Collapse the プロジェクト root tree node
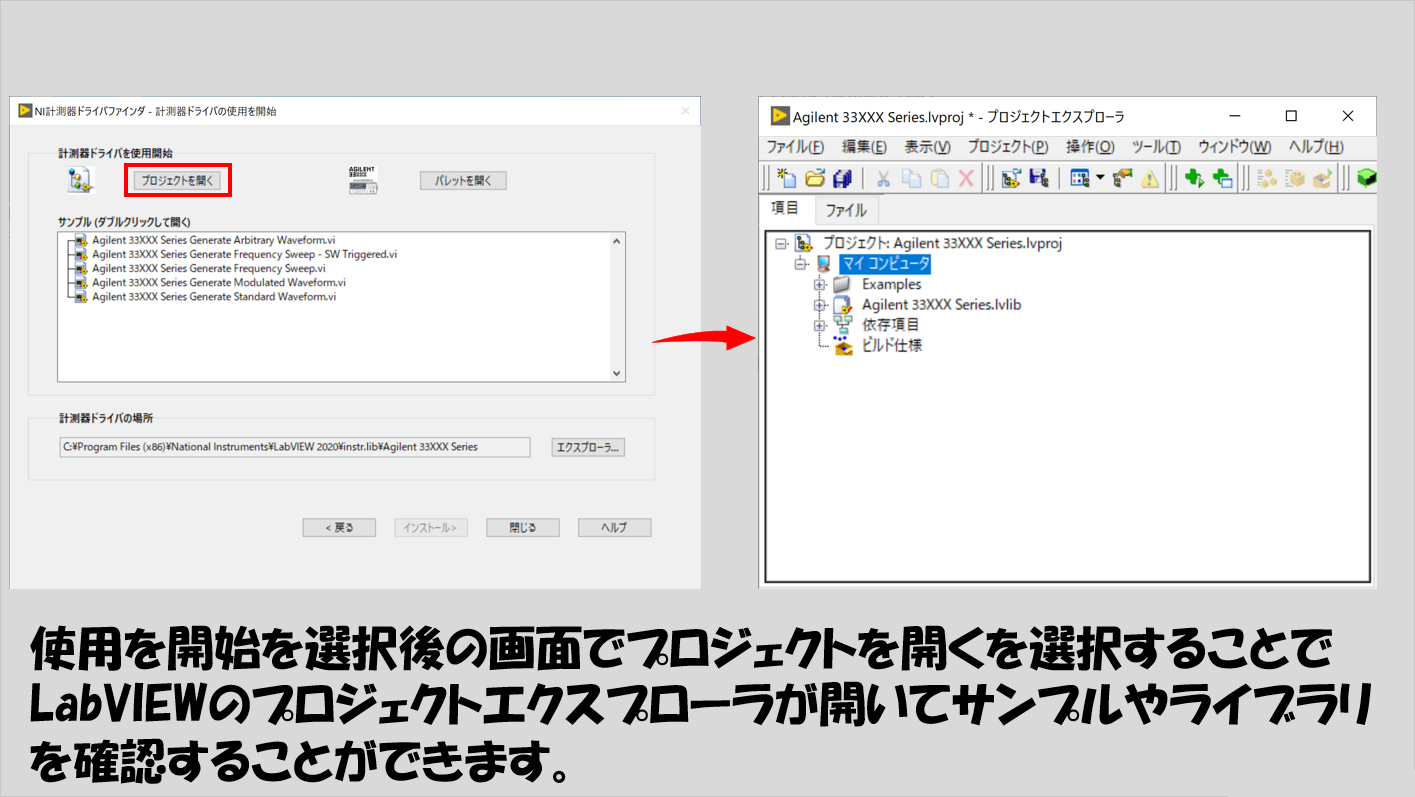This screenshot has height=797, width=1415. [x=780, y=243]
